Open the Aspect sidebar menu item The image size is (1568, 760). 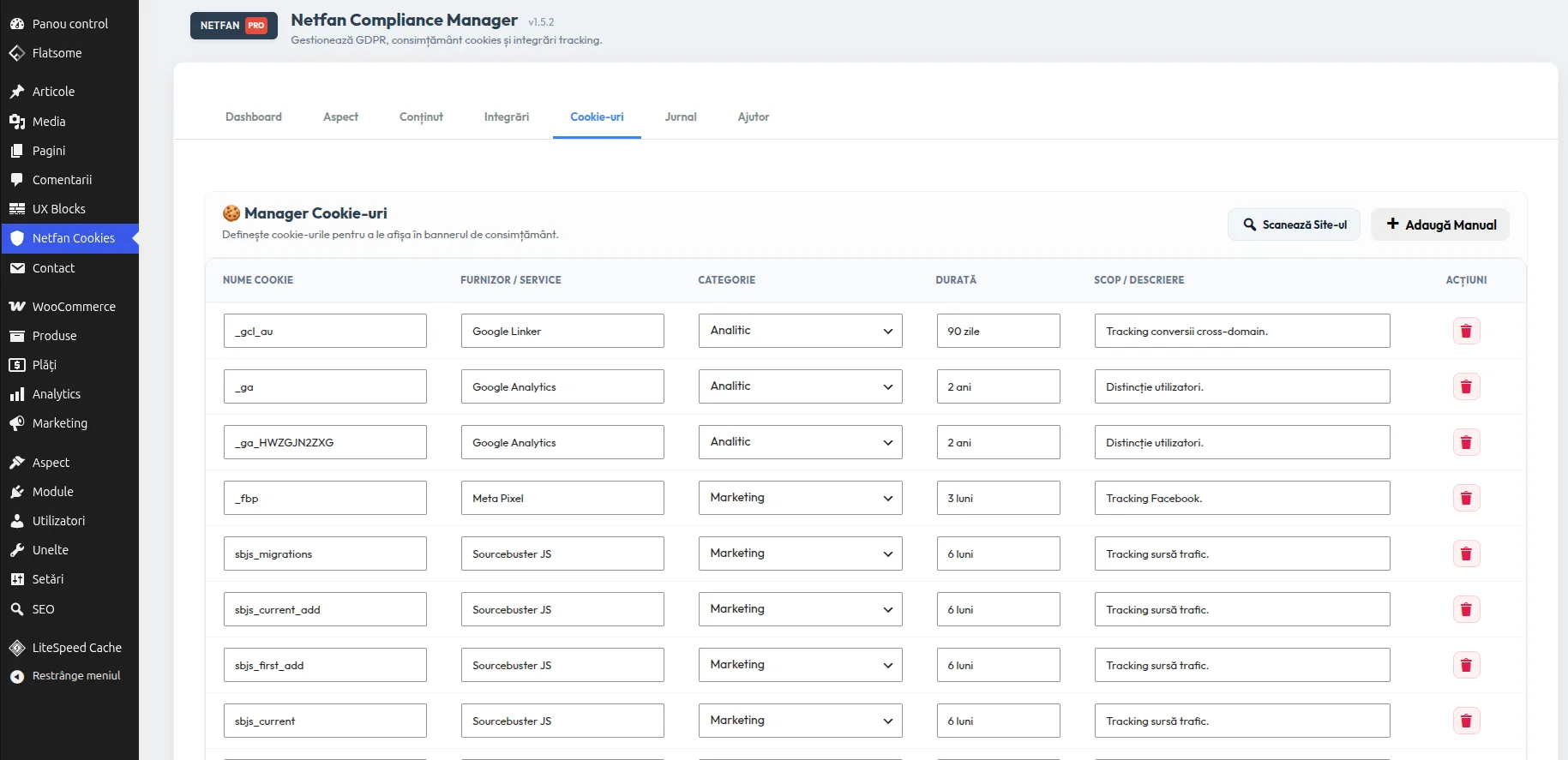(69, 463)
